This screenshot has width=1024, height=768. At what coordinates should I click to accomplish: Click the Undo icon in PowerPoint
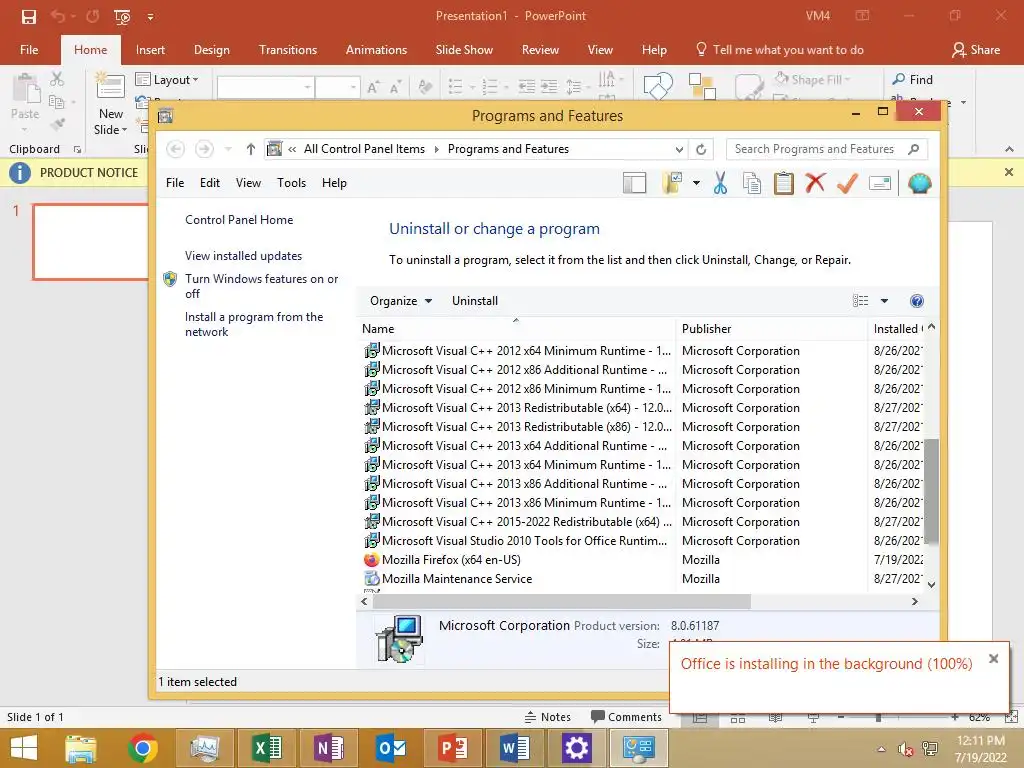coord(58,16)
